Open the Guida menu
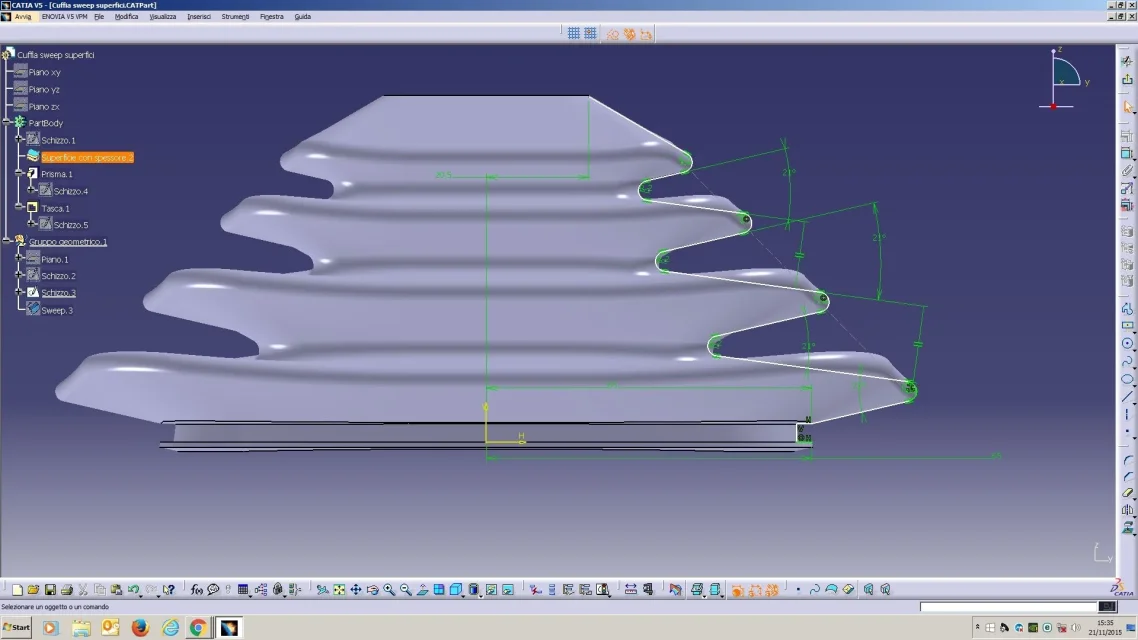Viewport: 1138px width, 640px height. tap(303, 17)
